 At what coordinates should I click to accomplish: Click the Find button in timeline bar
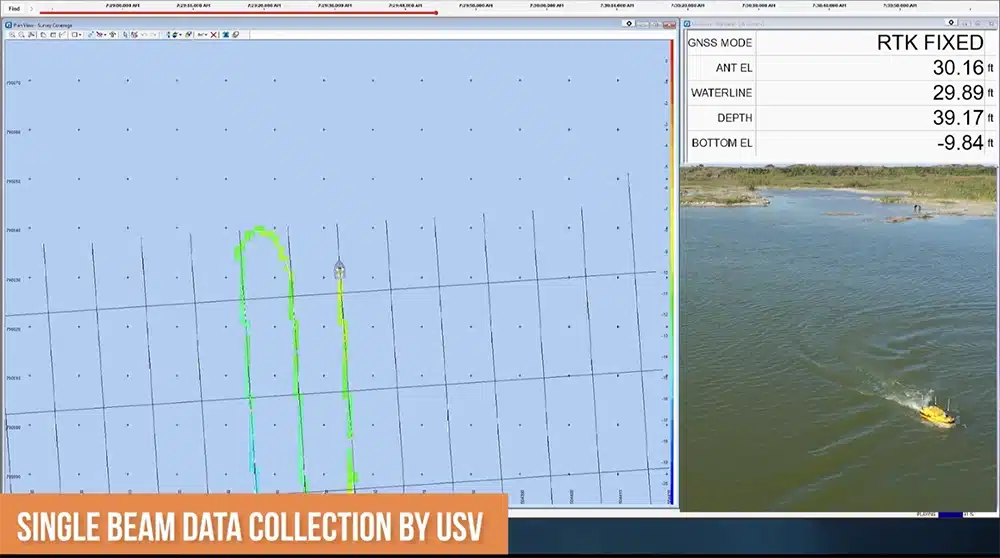coord(14,8)
